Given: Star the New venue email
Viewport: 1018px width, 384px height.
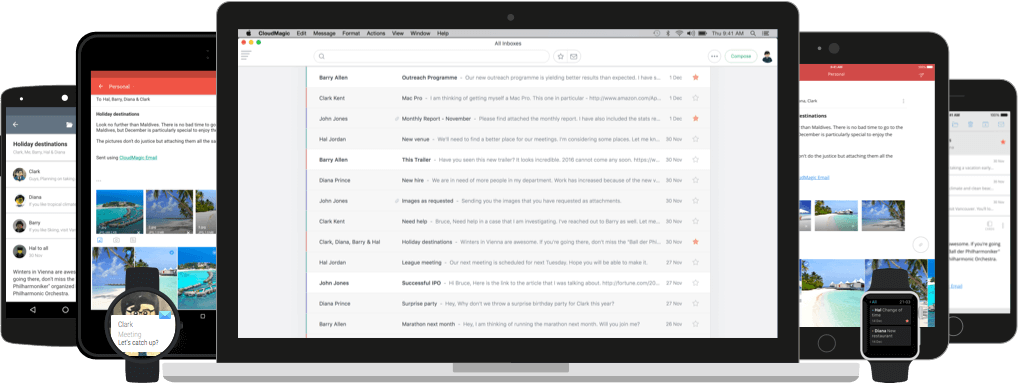Looking at the screenshot, I should coord(695,139).
